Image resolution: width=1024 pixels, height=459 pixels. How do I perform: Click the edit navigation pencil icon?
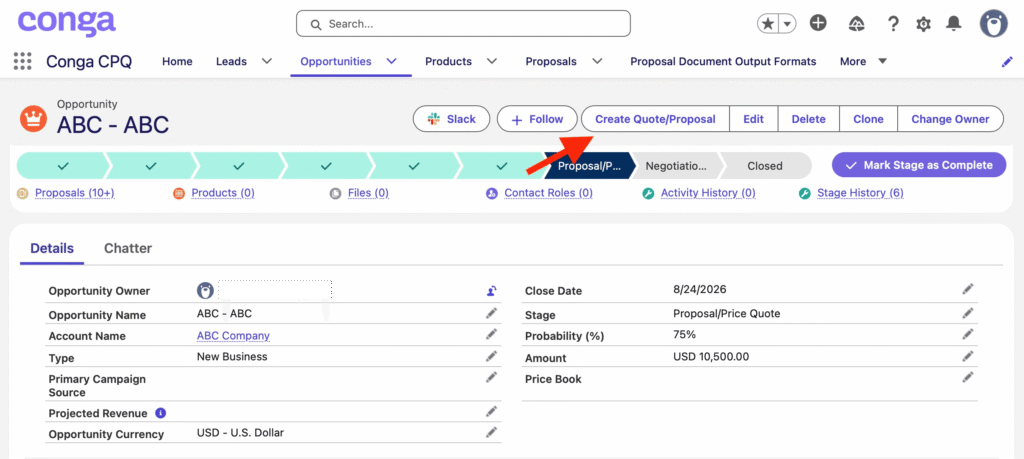1006,62
